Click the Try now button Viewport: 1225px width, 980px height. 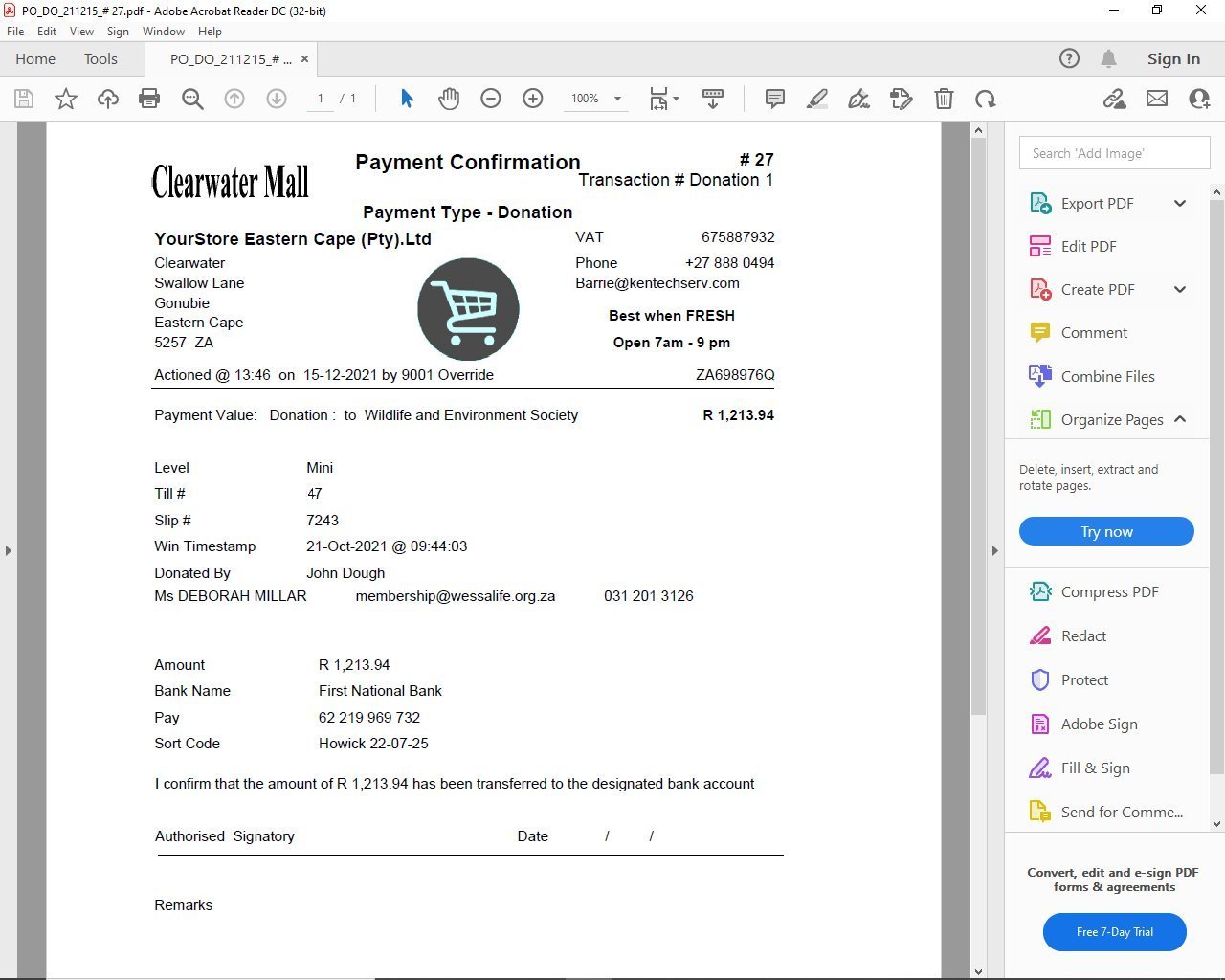pos(1106,531)
